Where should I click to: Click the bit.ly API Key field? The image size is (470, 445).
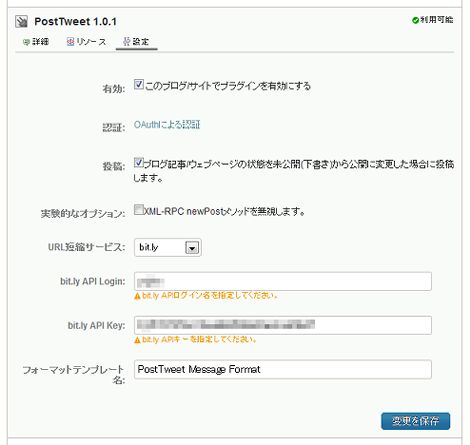[x=283, y=325]
